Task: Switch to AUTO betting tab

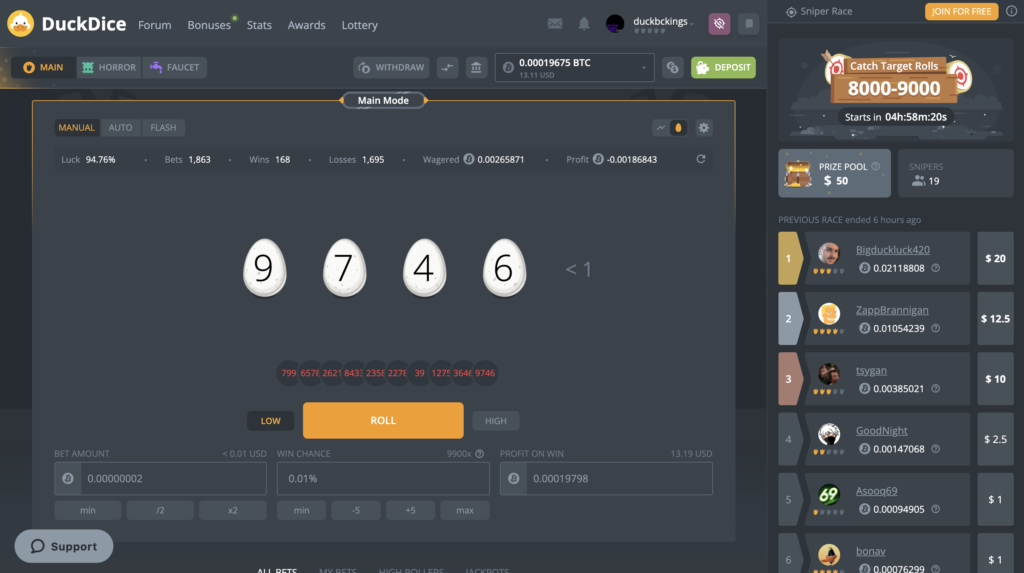Action: point(120,127)
